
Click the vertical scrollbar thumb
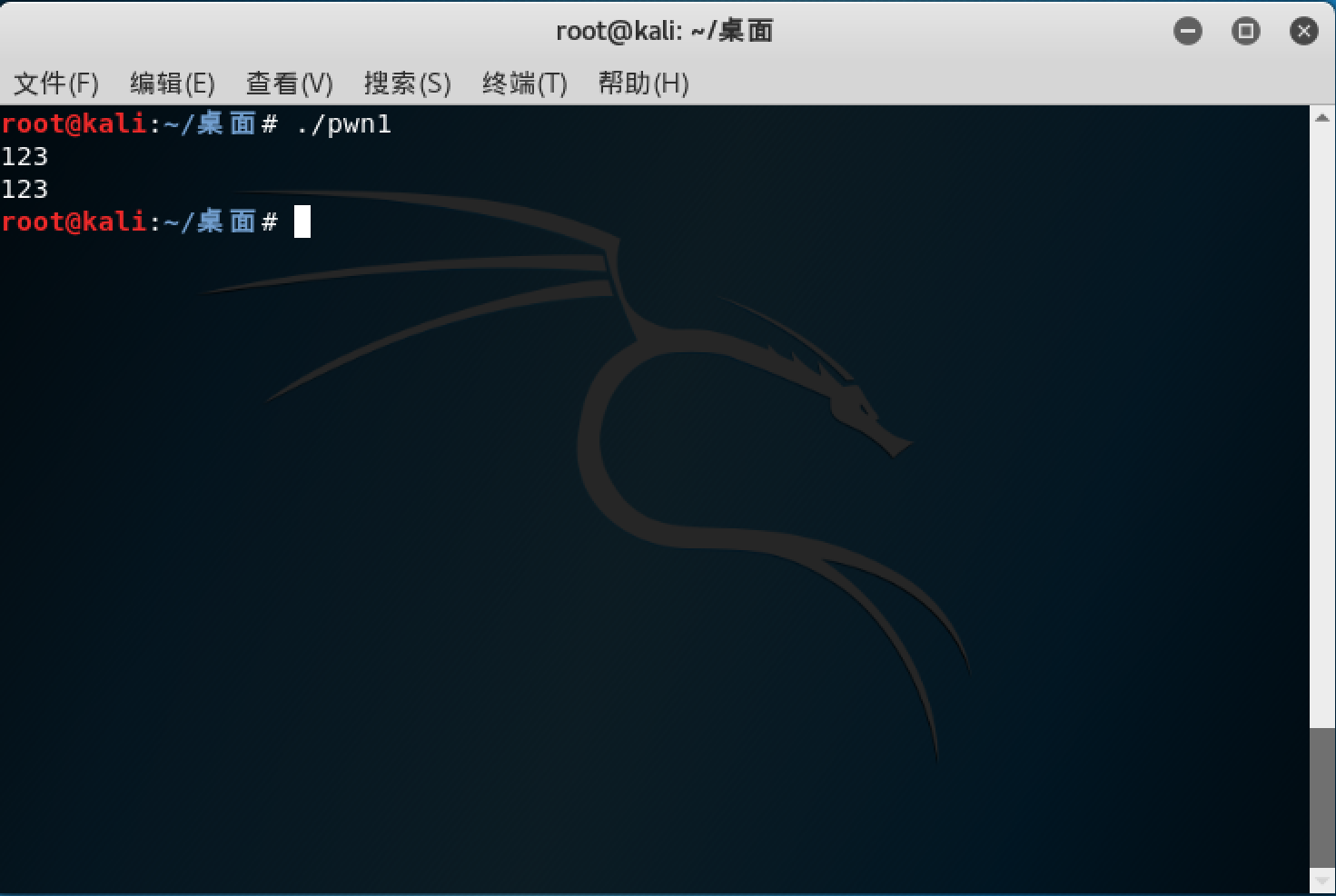click(x=1322, y=797)
